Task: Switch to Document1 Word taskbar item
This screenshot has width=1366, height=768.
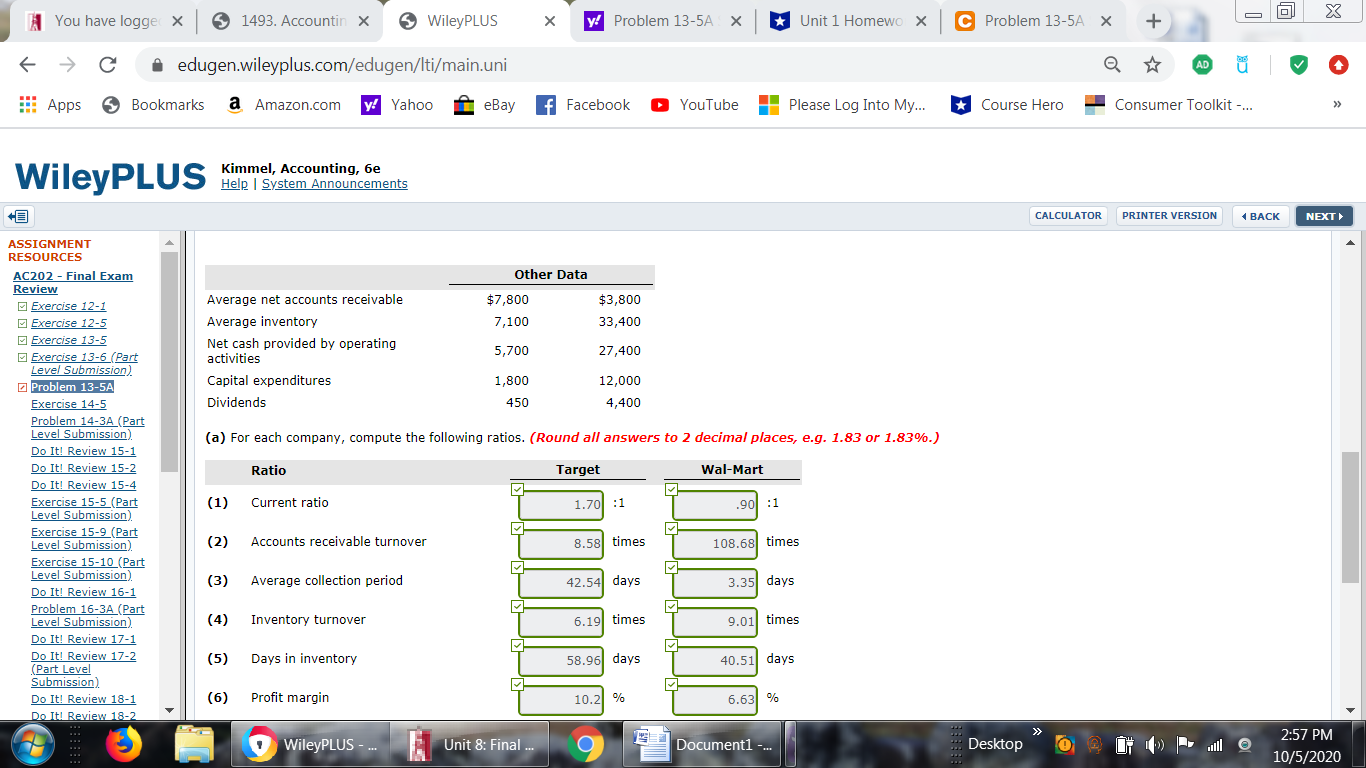Action: (700, 744)
